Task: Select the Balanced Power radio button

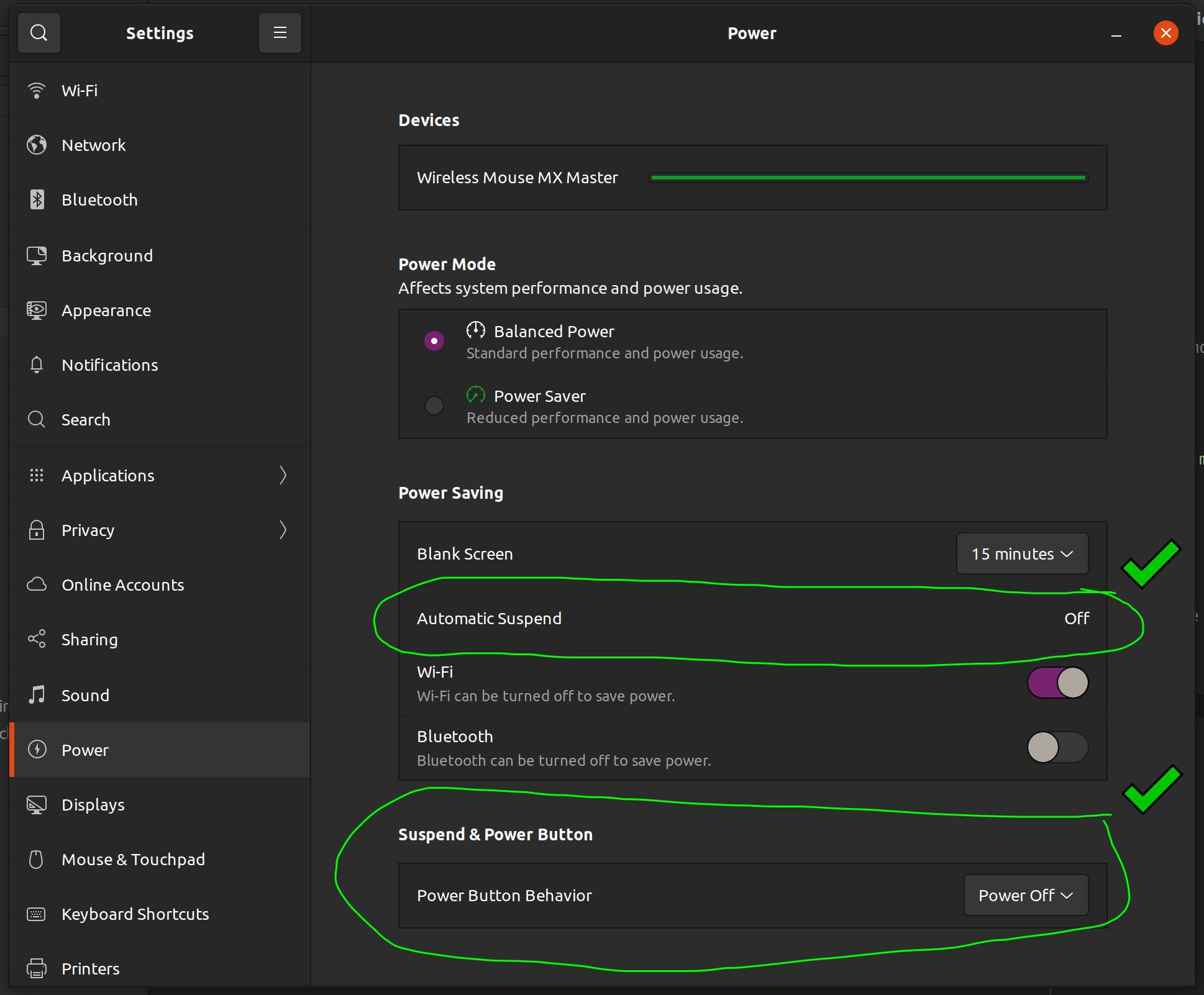Action: 434,341
